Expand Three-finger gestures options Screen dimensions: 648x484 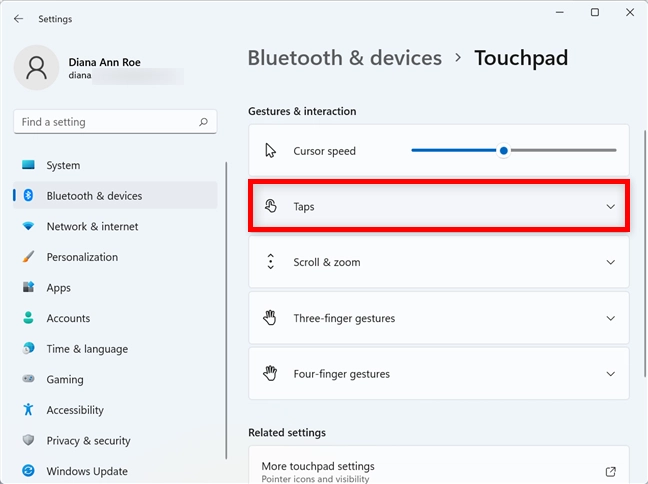point(438,318)
